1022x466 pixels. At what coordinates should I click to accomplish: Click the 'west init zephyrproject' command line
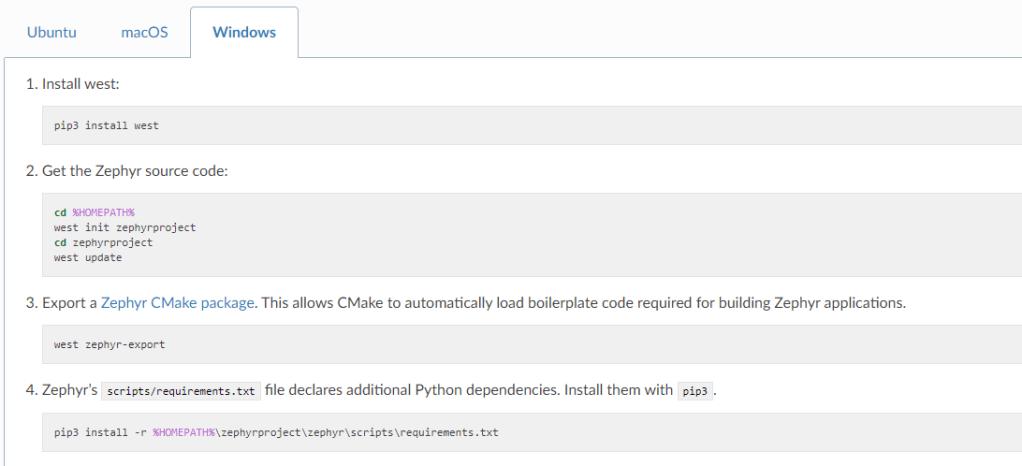coord(124,228)
